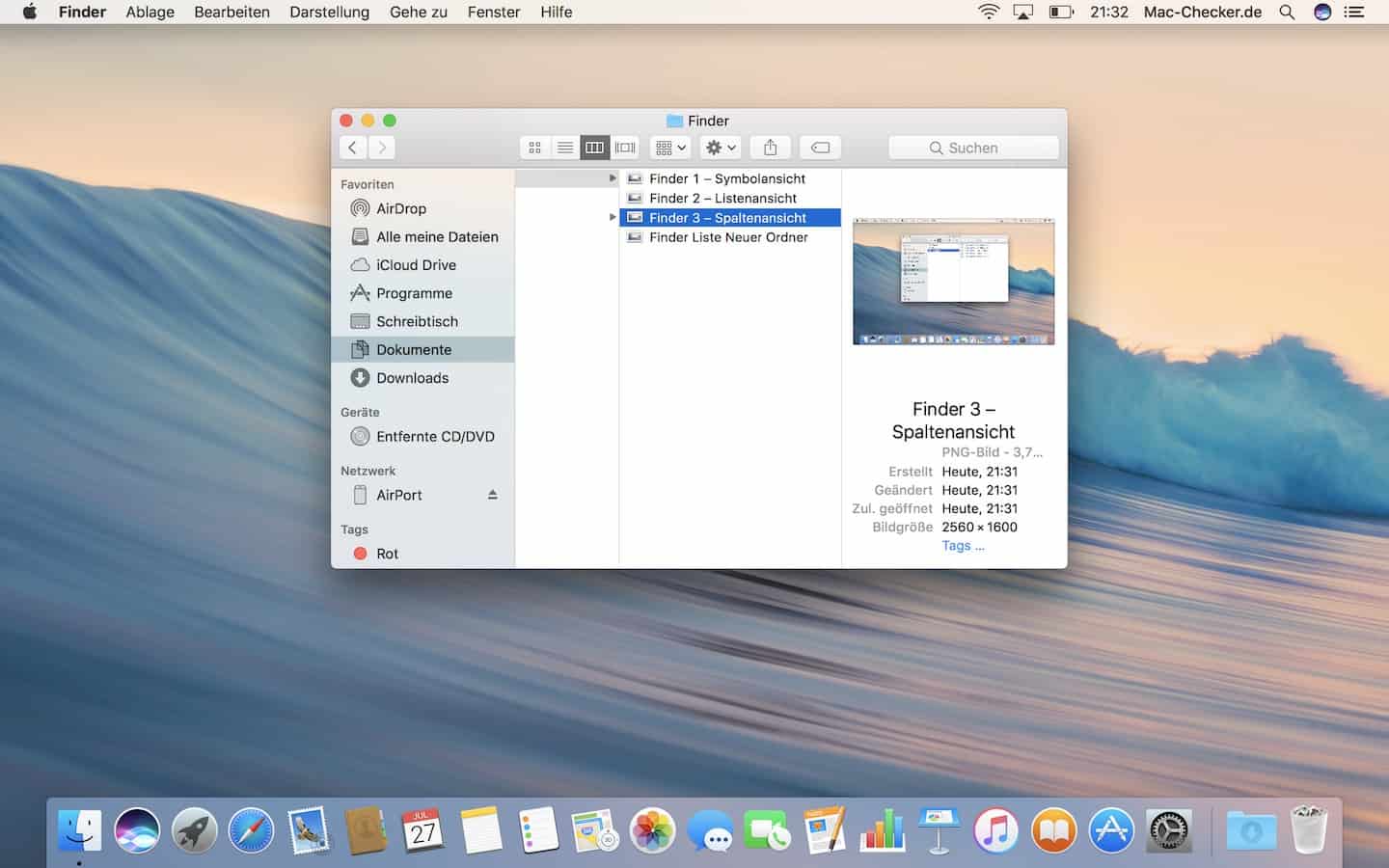
Task: Open Spotlight search magnifier icon
Action: (x=1287, y=12)
